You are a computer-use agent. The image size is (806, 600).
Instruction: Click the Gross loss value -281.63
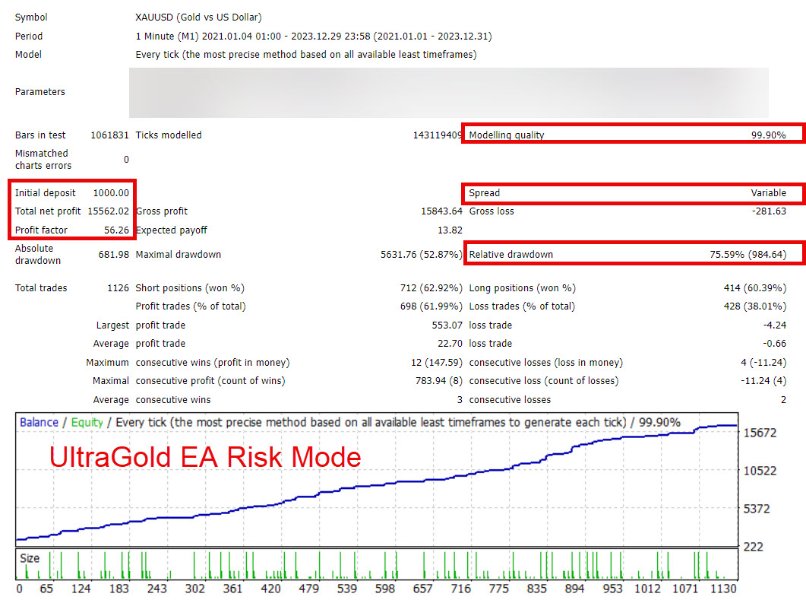pyautogui.click(x=769, y=211)
